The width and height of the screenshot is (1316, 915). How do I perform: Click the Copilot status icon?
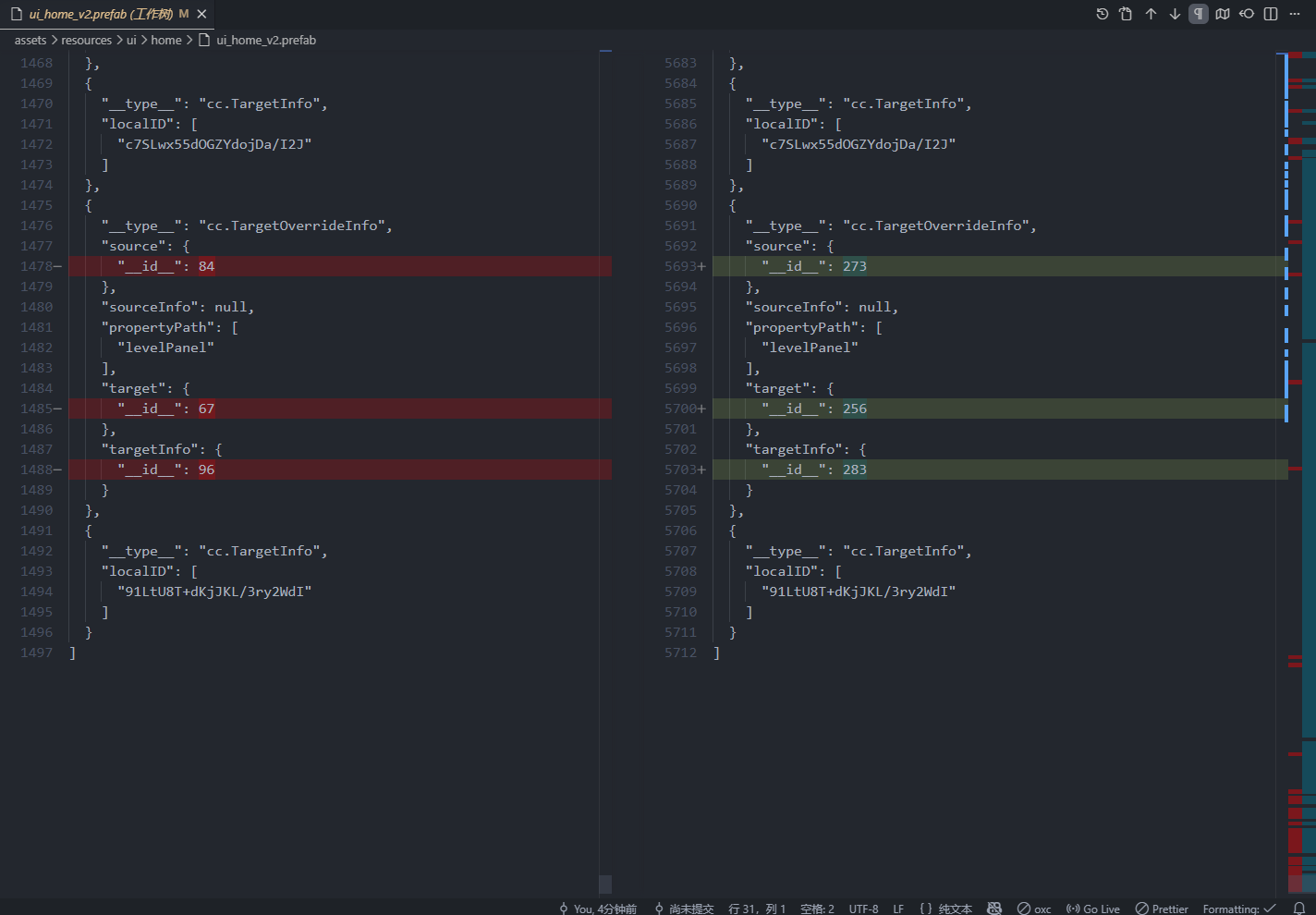pyautogui.click(x=994, y=909)
